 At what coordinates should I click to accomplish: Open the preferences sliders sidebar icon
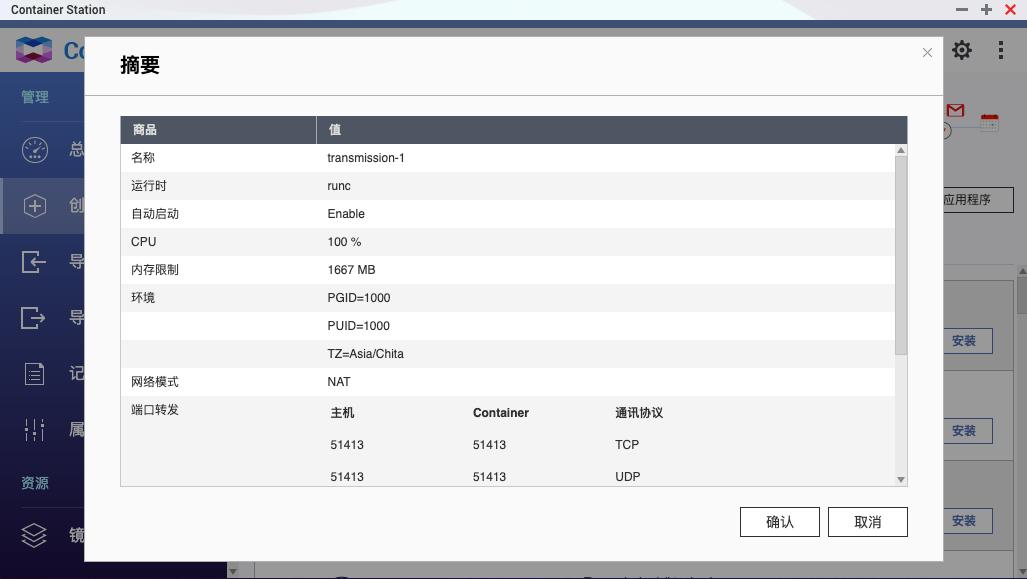tap(34, 430)
